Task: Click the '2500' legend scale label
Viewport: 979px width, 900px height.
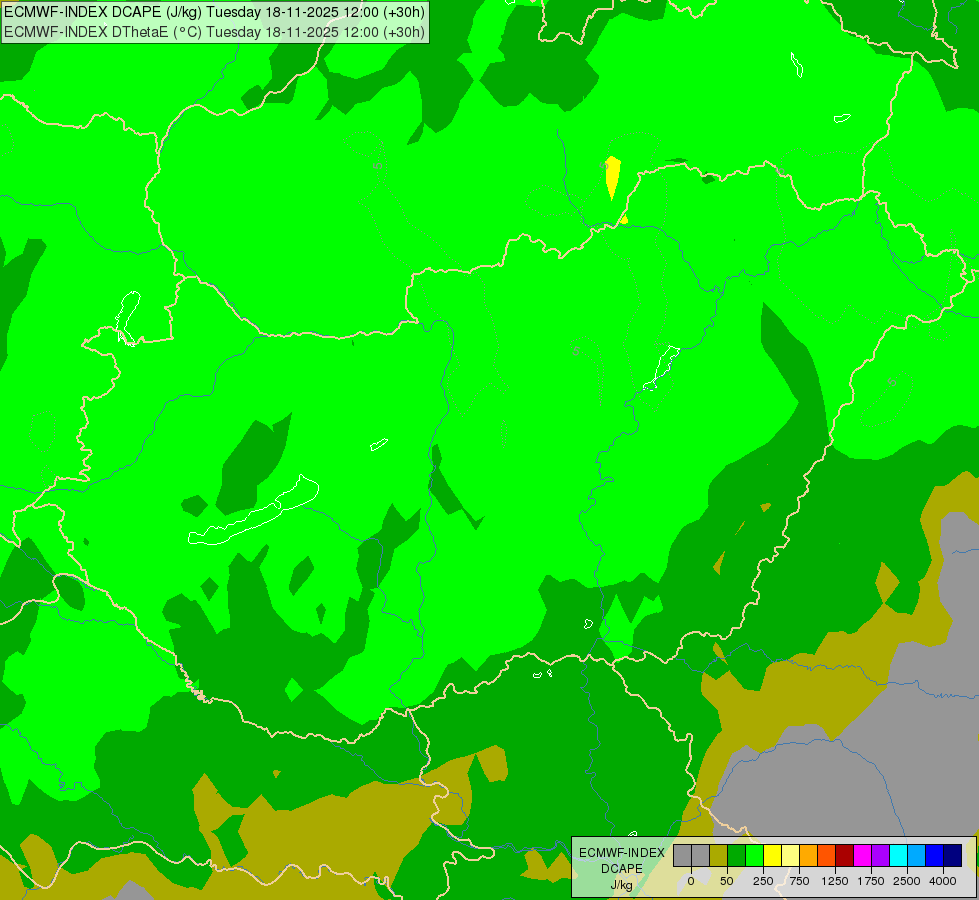Action: click(907, 881)
